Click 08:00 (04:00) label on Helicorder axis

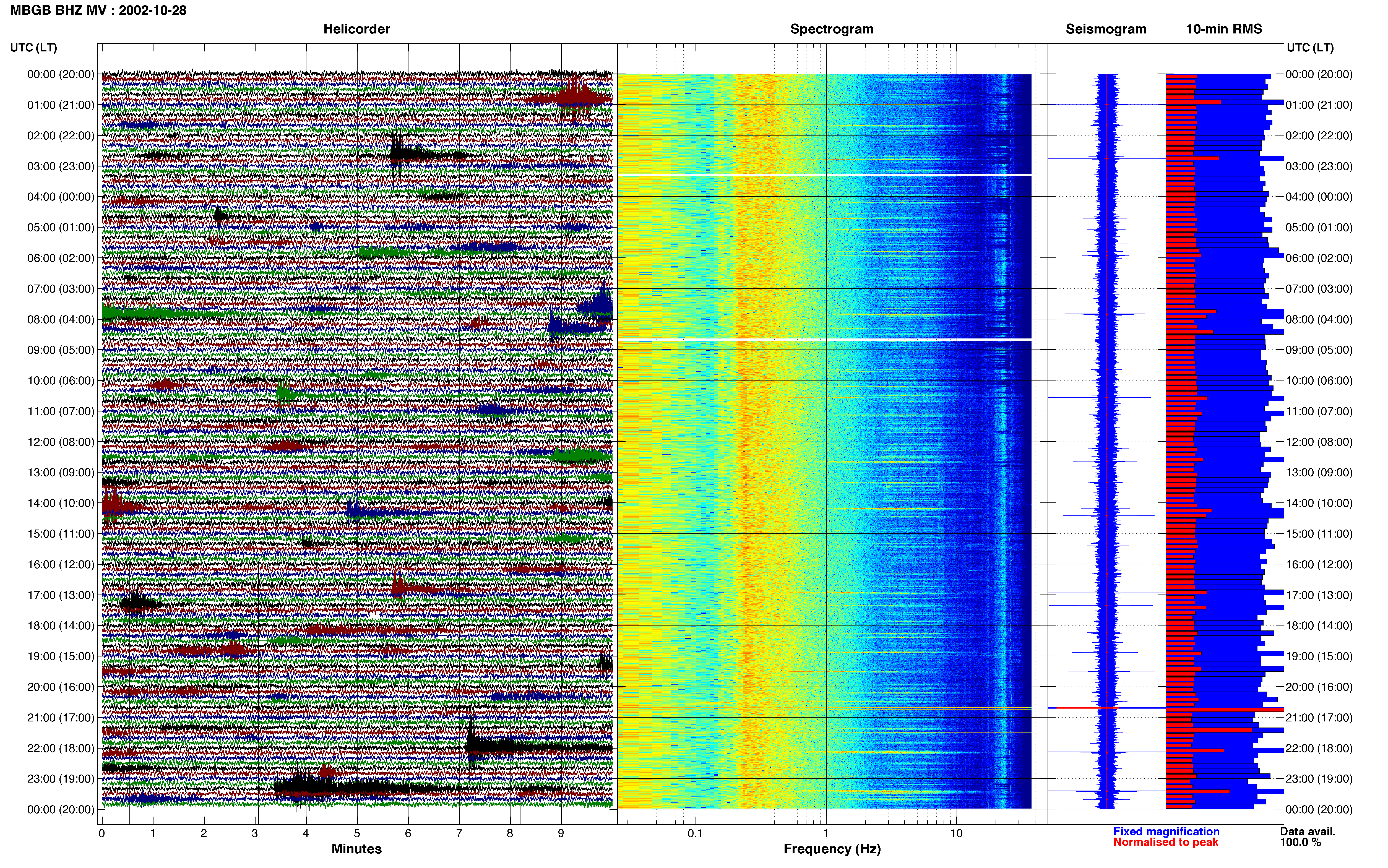click(60, 320)
